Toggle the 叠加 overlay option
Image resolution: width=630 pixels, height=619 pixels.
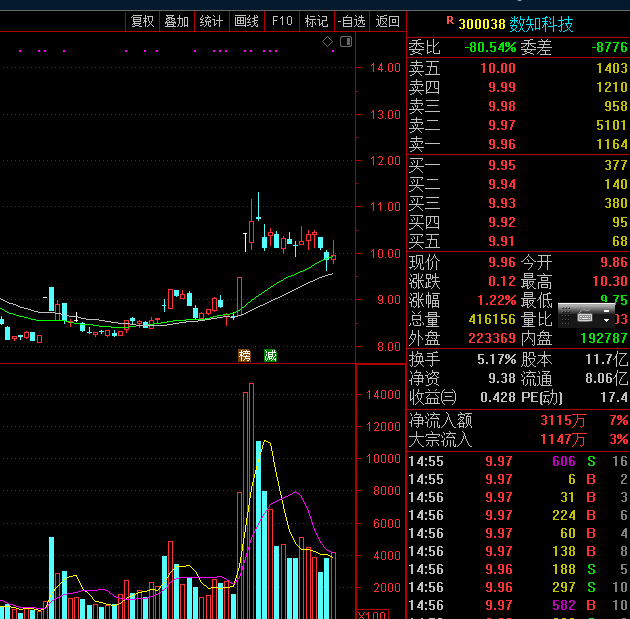177,21
